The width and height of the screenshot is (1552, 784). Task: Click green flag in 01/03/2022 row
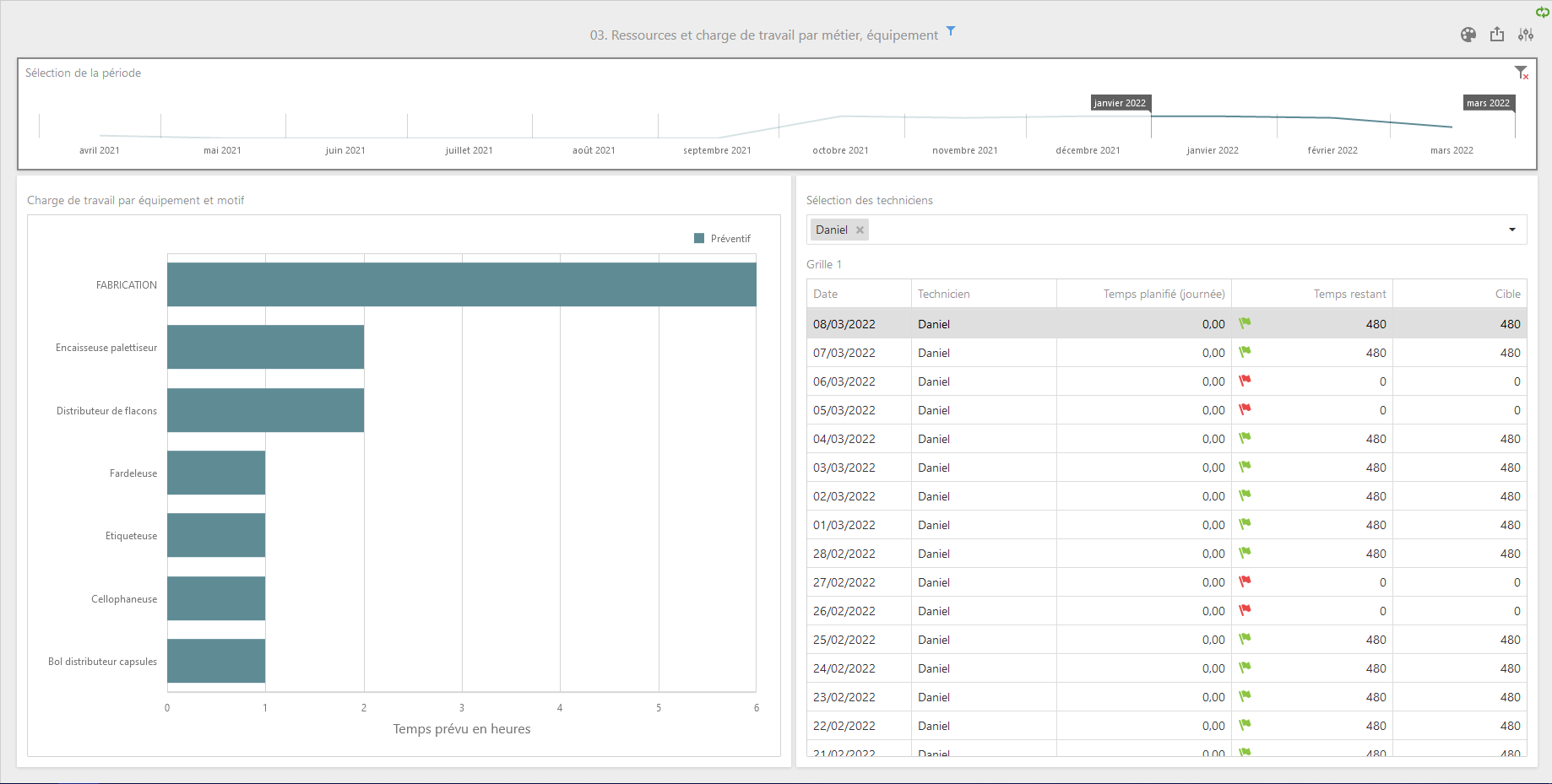(x=1245, y=524)
